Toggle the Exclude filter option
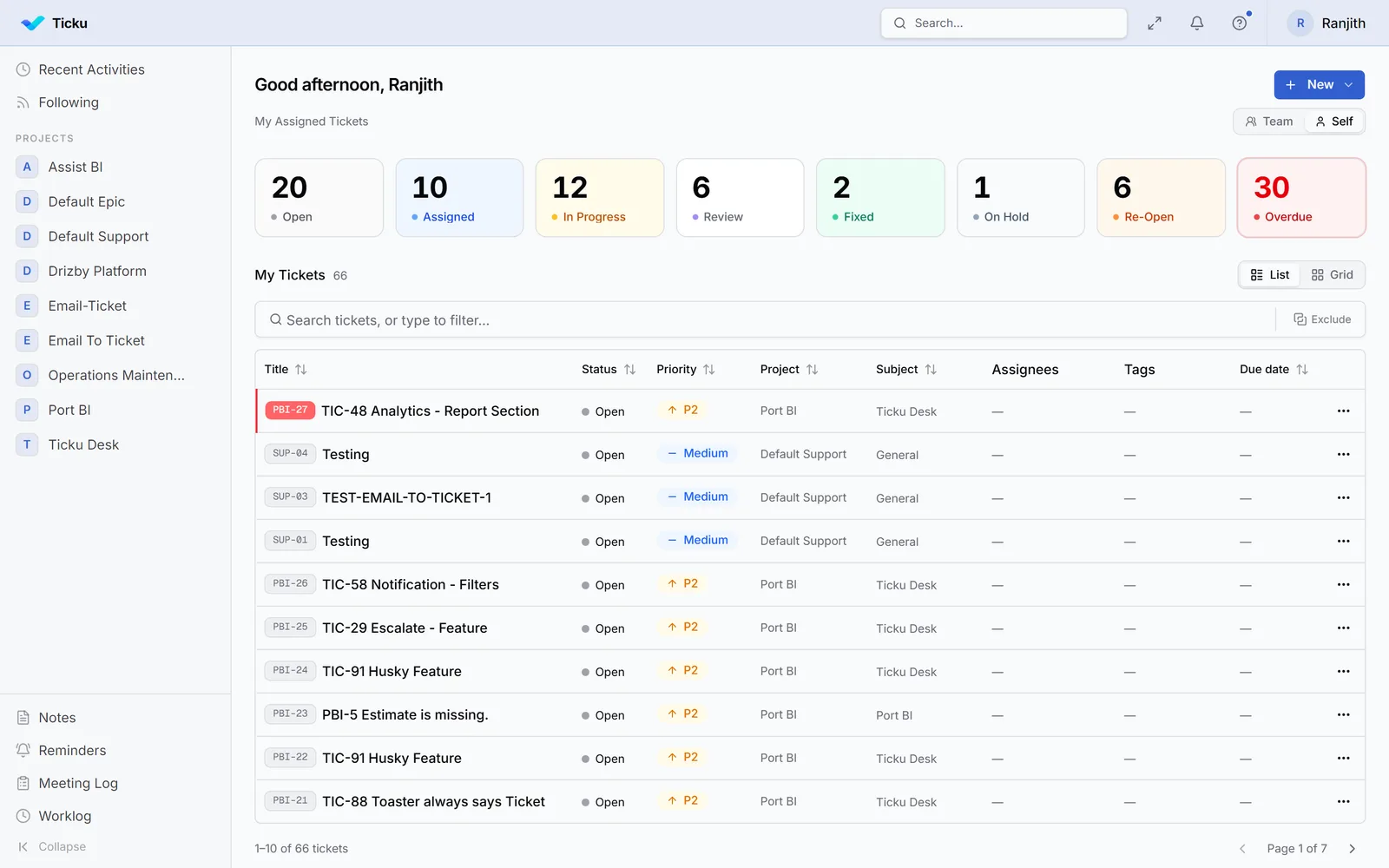The image size is (1389, 868). click(1322, 319)
